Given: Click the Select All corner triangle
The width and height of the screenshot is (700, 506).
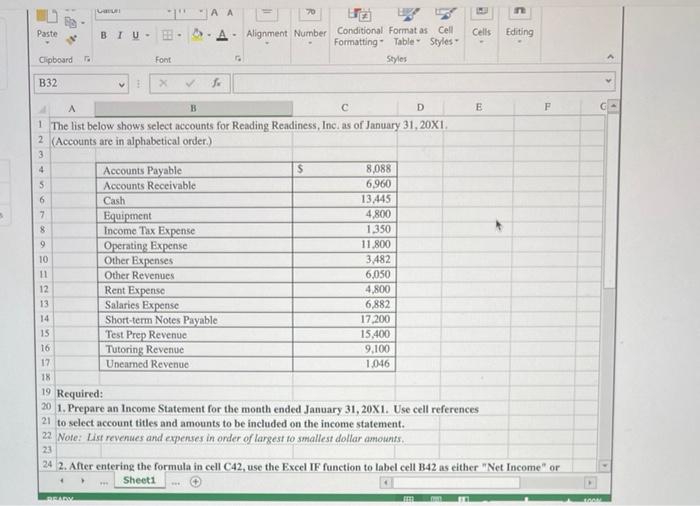Looking at the screenshot, I should (x=43, y=109).
